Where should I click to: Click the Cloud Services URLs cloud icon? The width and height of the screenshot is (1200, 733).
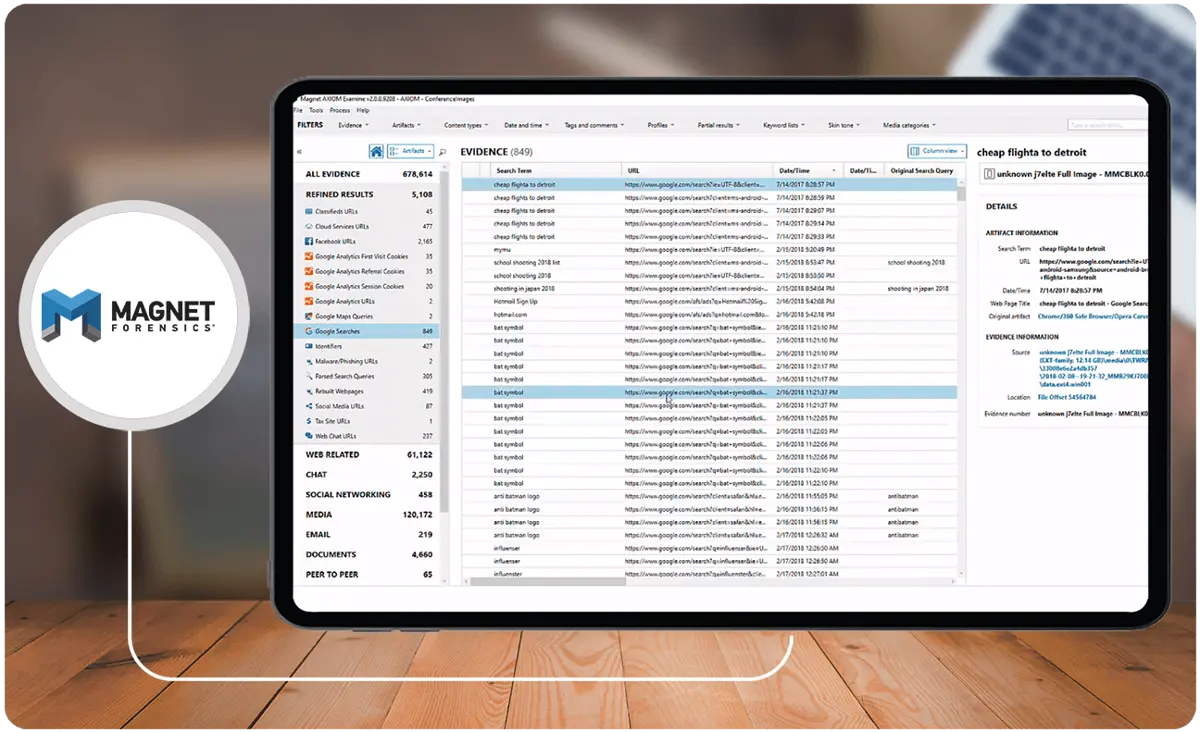point(309,227)
